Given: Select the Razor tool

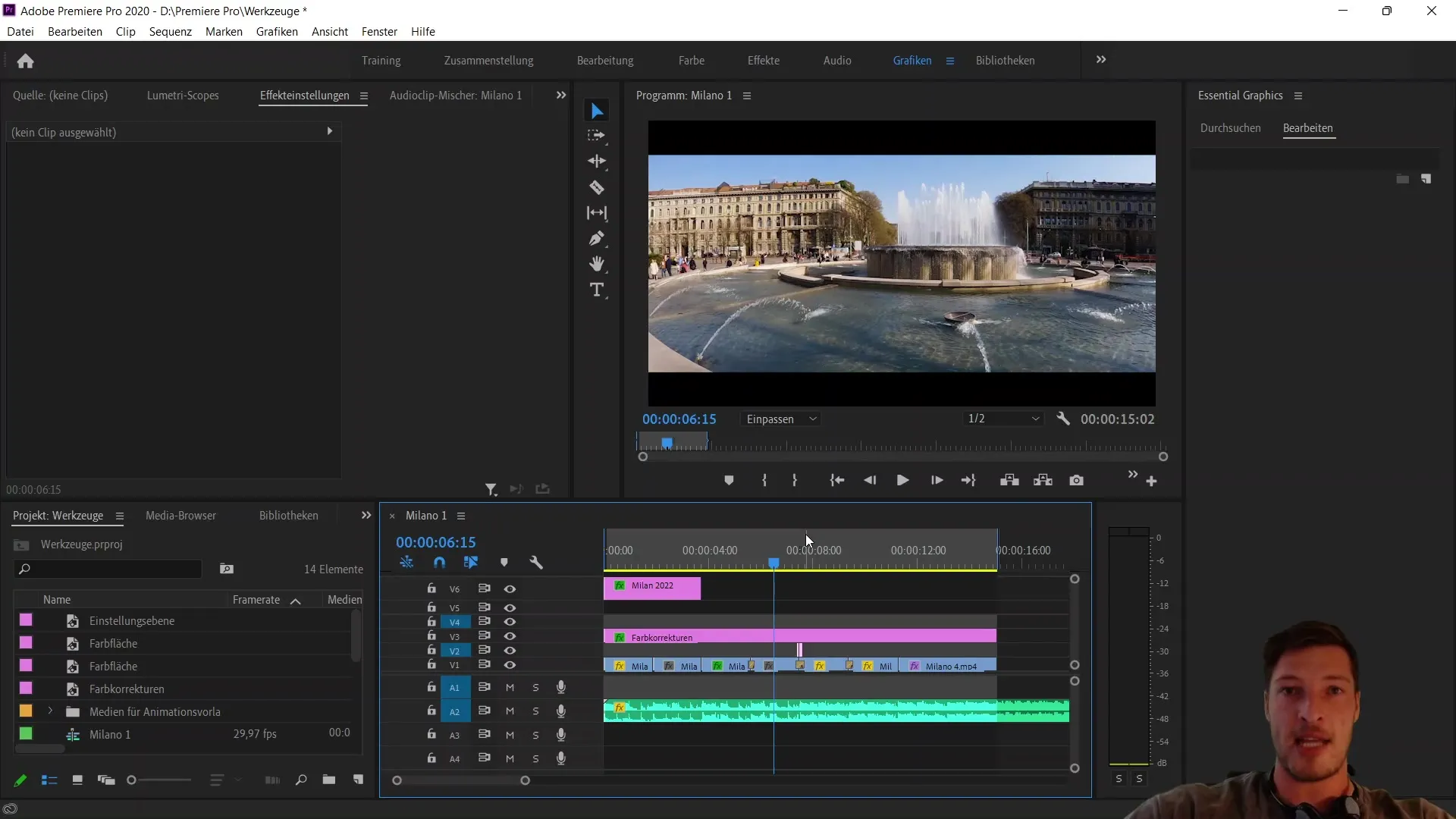Looking at the screenshot, I should pos(597,187).
